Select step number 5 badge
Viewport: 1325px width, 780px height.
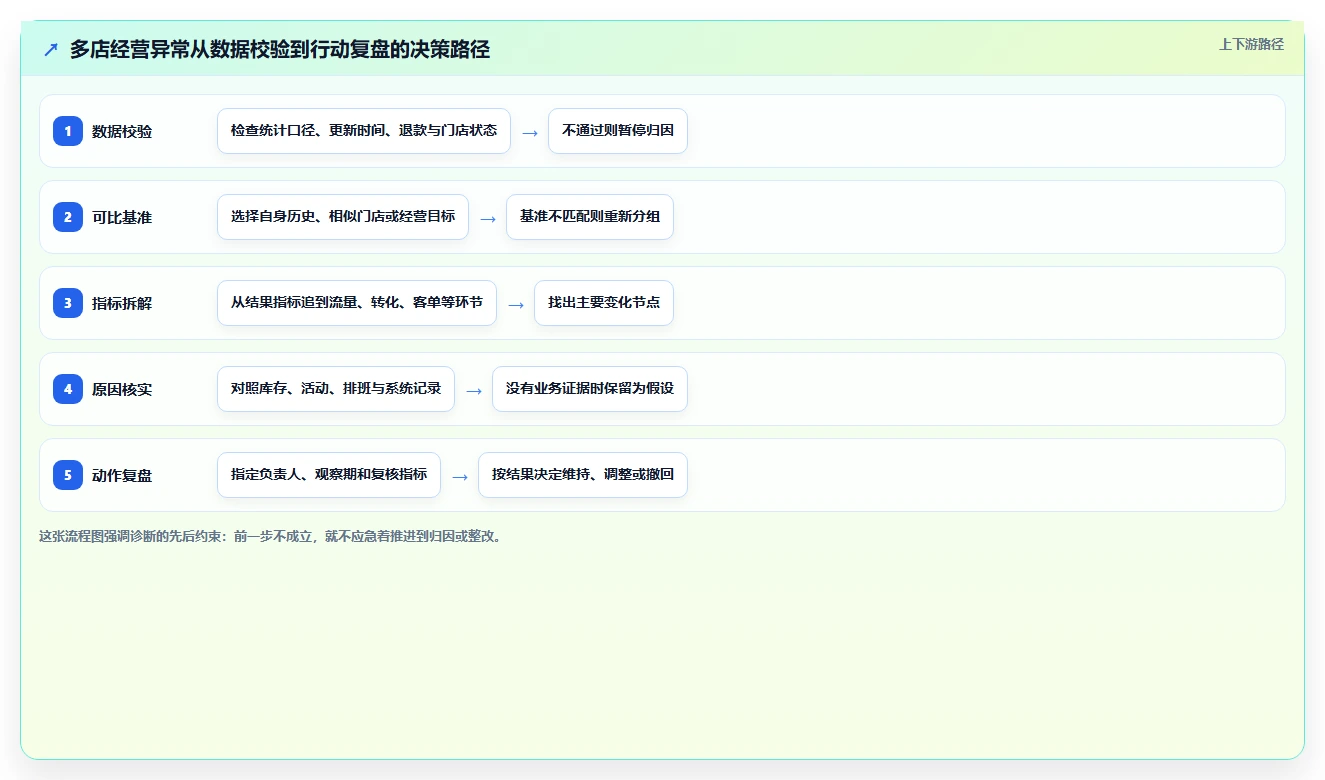68,475
